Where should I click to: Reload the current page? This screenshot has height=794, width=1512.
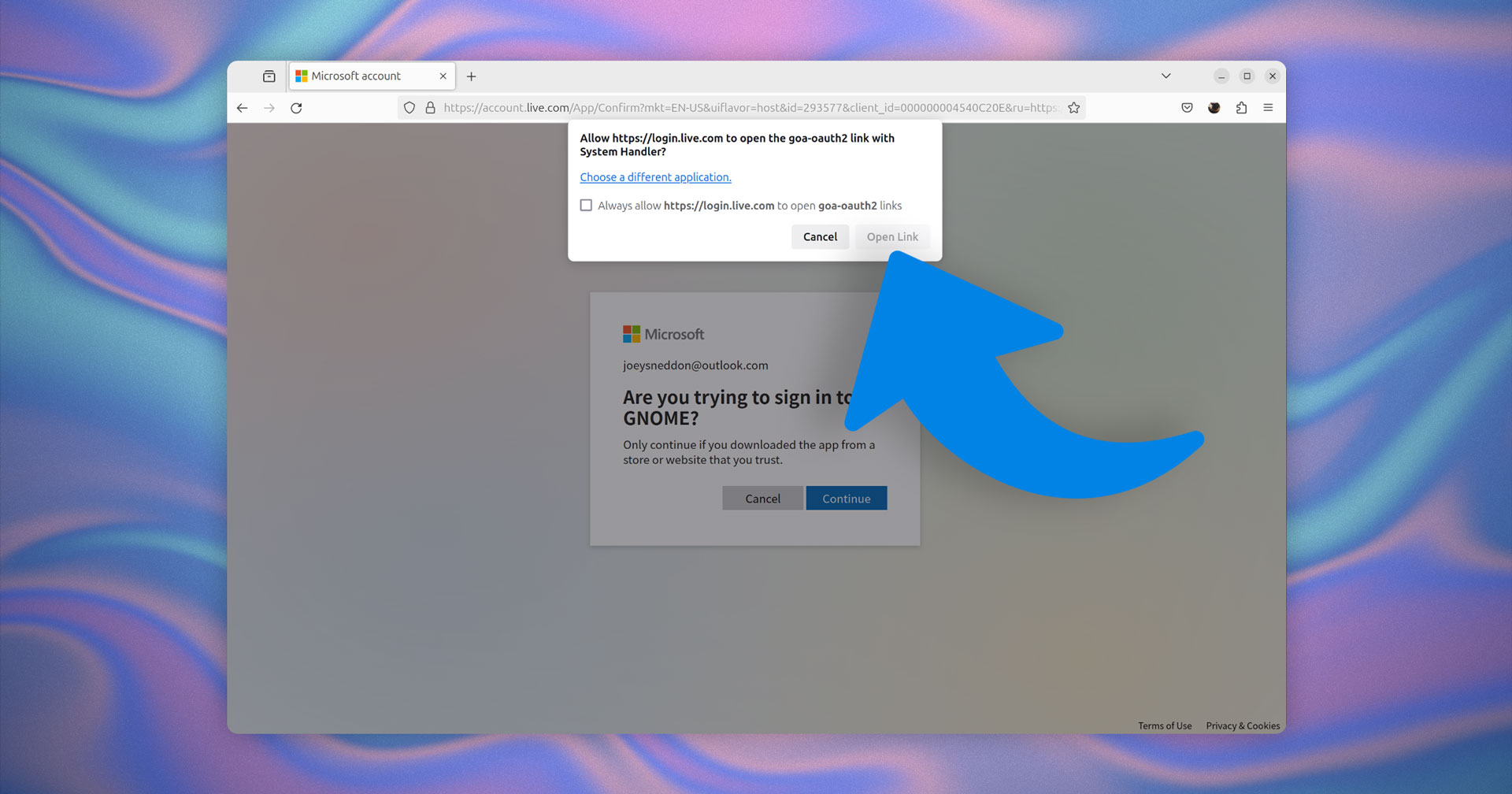pyautogui.click(x=296, y=108)
